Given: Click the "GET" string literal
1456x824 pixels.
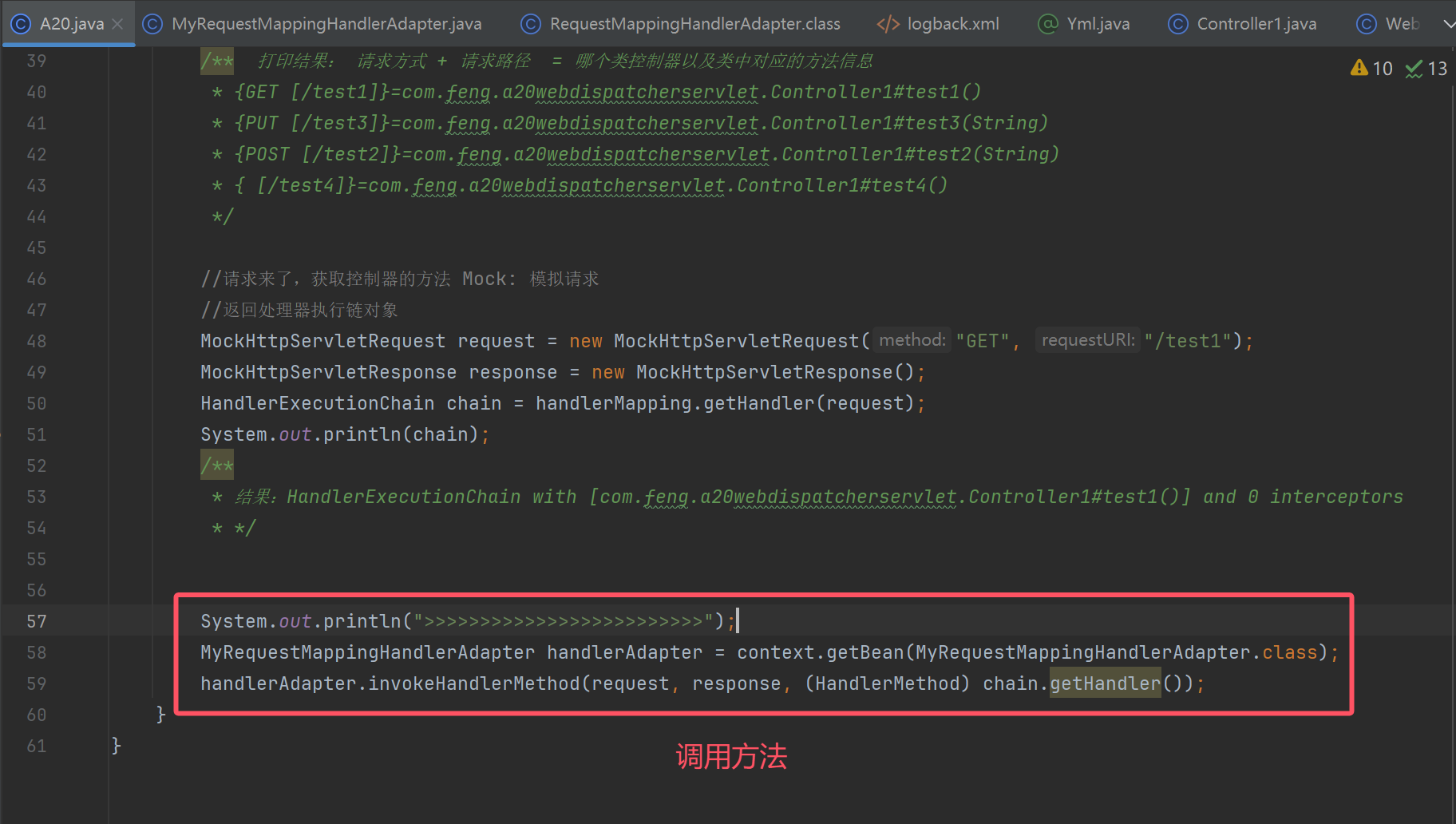Looking at the screenshot, I should tap(983, 341).
